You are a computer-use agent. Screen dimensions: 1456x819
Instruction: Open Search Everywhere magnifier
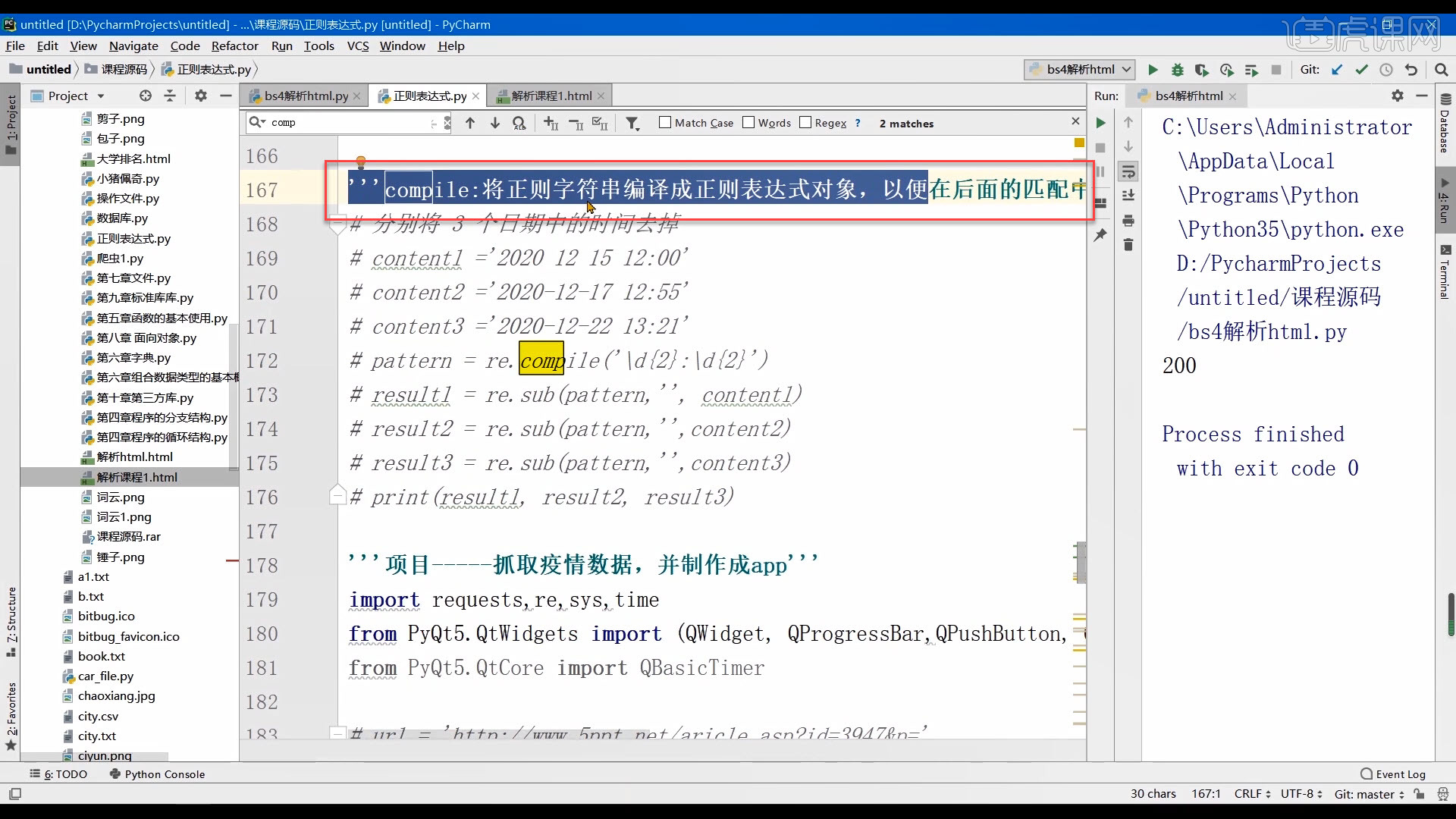pos(1442,70)
